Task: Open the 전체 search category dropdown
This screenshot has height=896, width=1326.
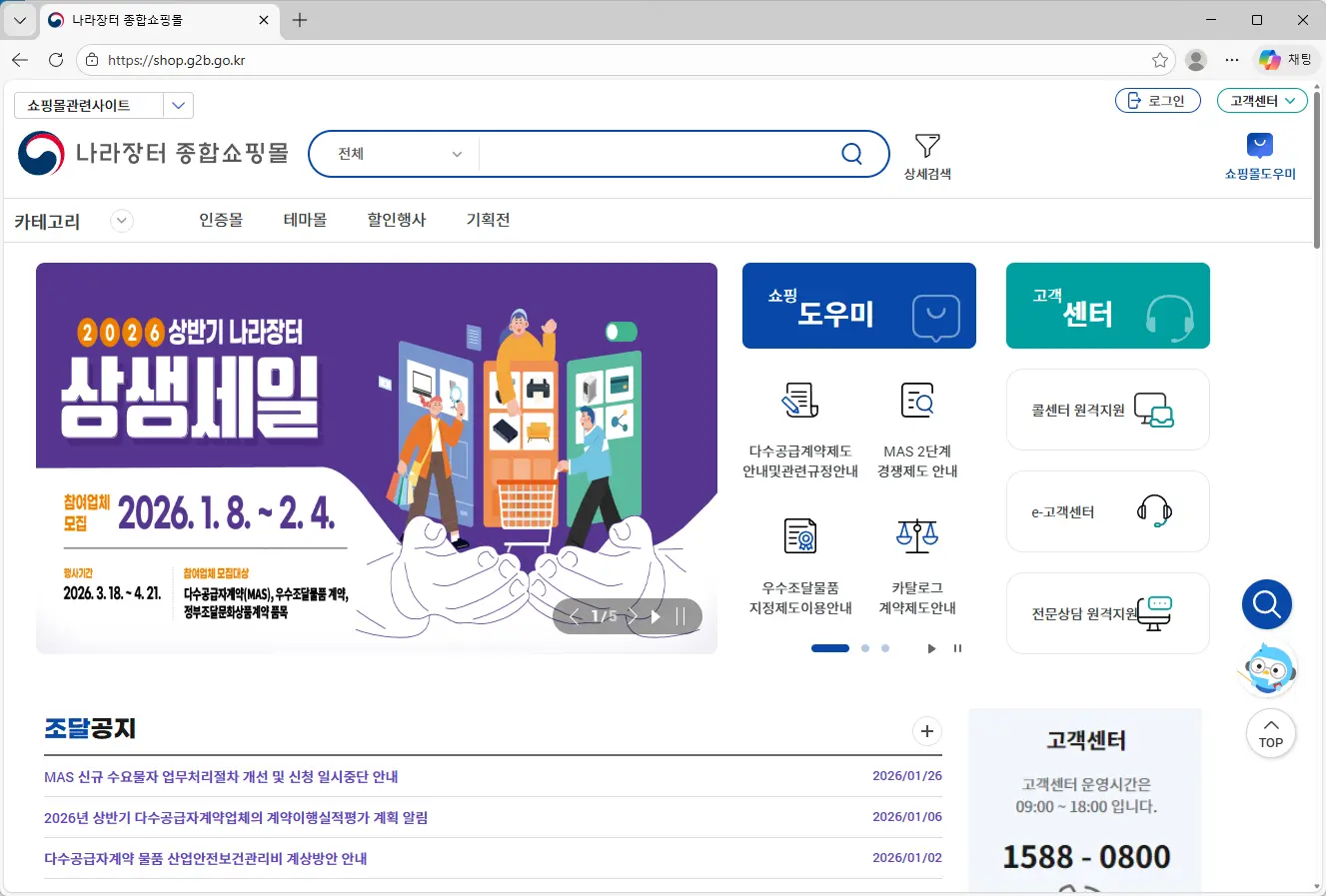Action: coord(400,154)
